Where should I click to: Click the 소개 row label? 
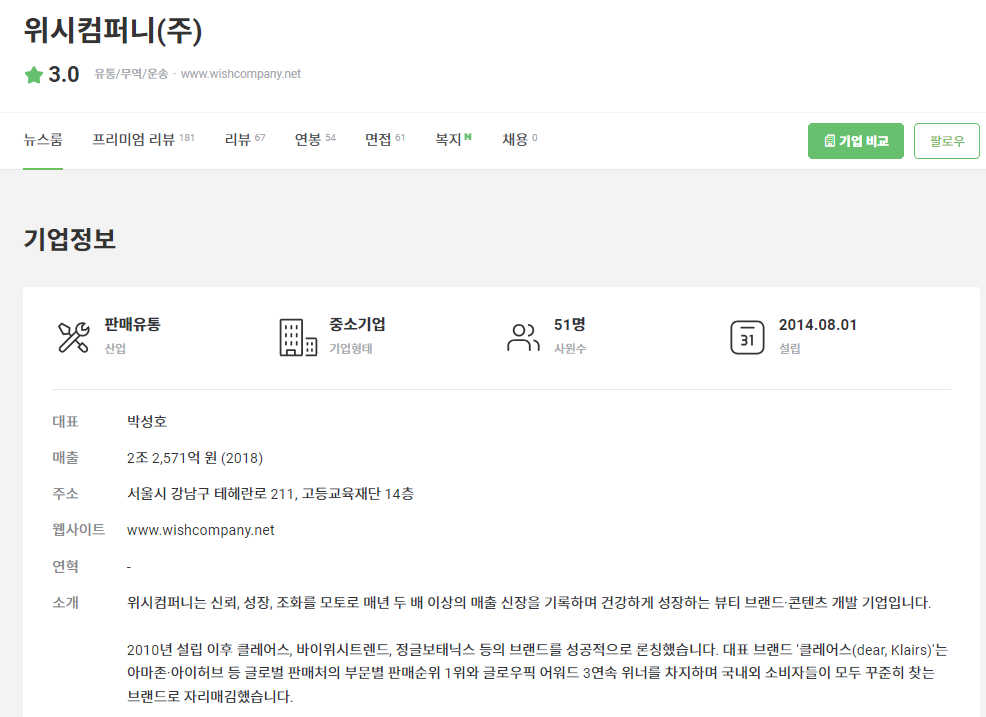65,603
